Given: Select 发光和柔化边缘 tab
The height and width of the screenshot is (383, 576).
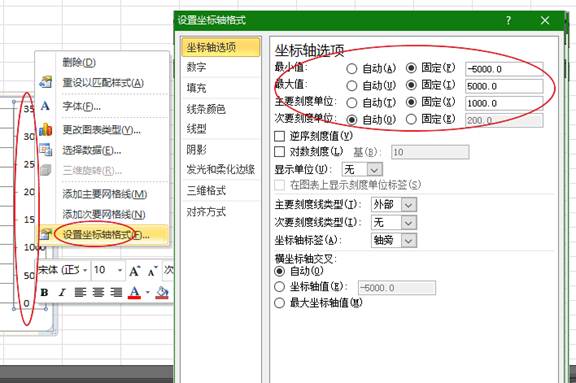Looking at the screenshot, I should tap(221, 169).
